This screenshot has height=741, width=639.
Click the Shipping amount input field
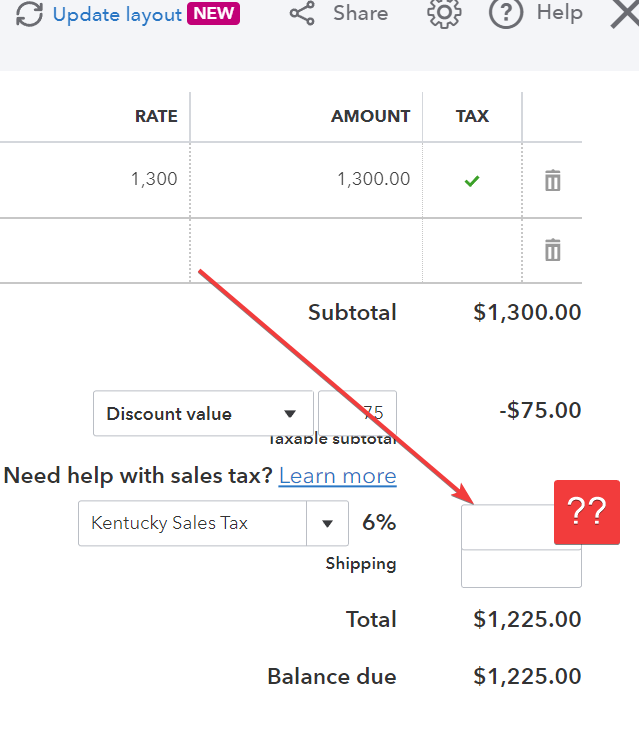pyautogui.click(x=521, y=569)
